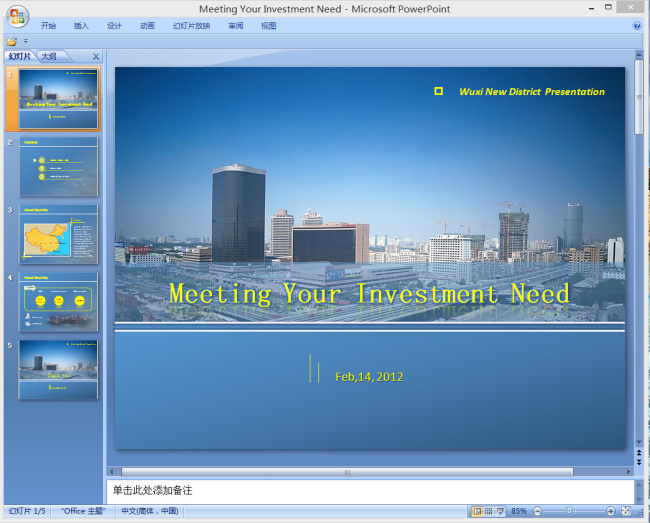
Task: Click the vertical scrollbar up arrow
Action: 639,54
